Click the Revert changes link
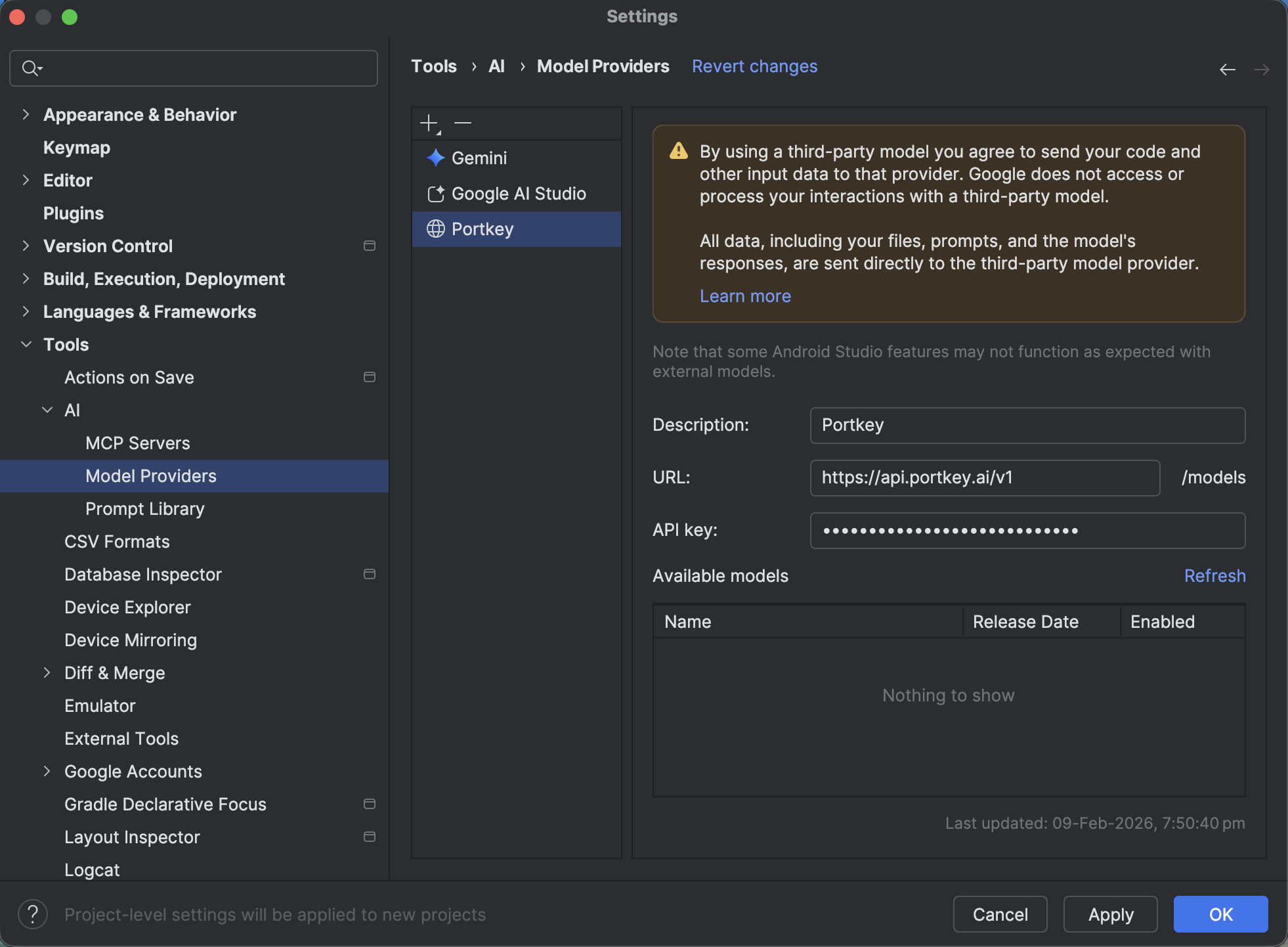The height and width of the screenshot is (947, 1288). (x=754, y=66)
